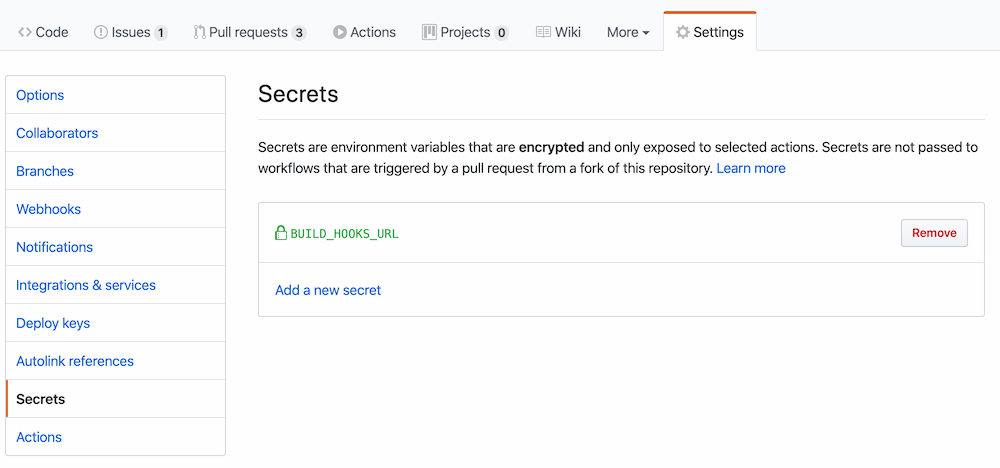The image size is (1000, 468).
Task: Click the Issues exclamation icon
Action: point(101,32)
